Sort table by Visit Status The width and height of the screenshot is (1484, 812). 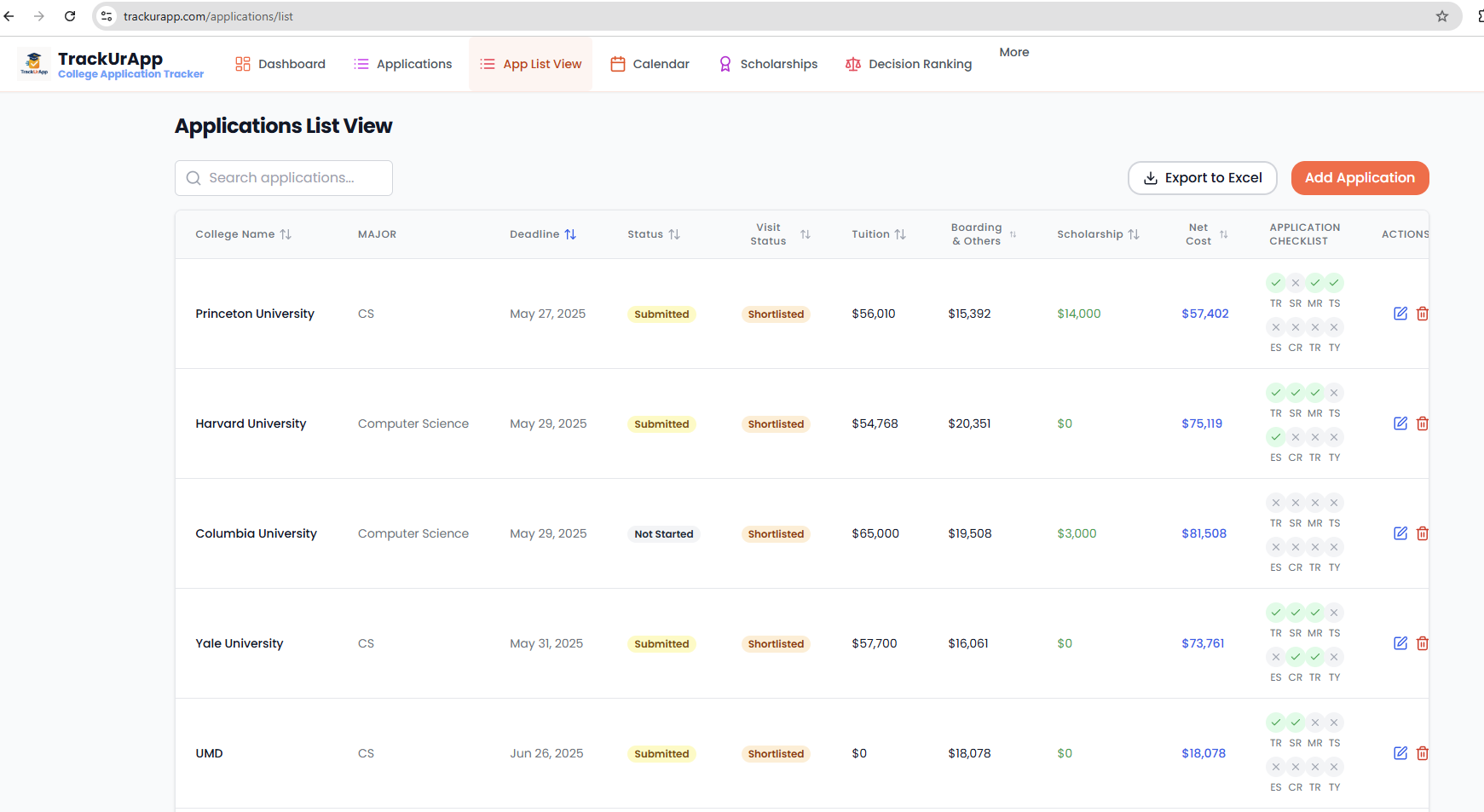click(780, 234)
